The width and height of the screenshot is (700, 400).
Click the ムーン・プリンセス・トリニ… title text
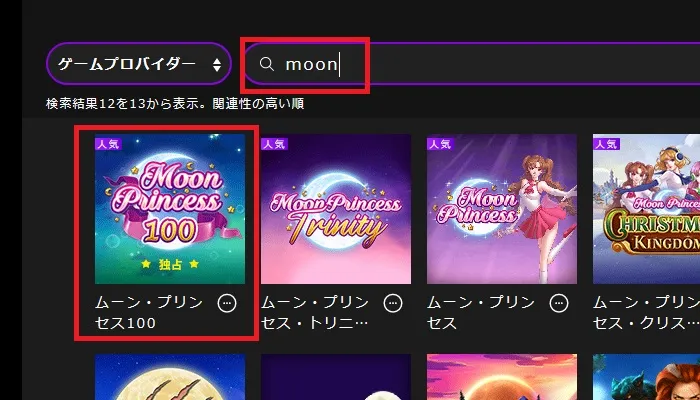pyautogui.click(x=315, y=312)
